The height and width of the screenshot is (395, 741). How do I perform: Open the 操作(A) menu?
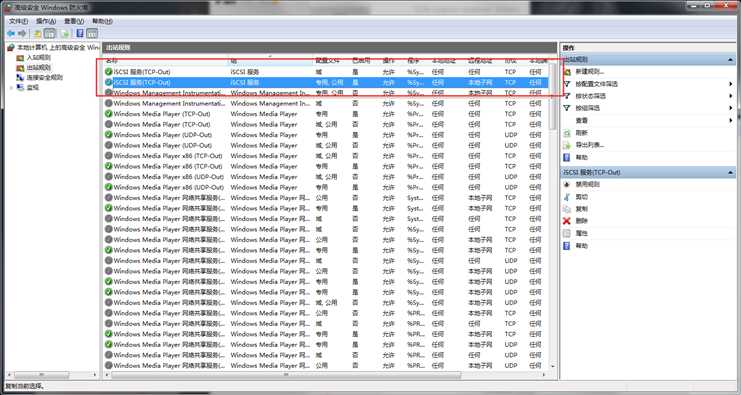46,21
